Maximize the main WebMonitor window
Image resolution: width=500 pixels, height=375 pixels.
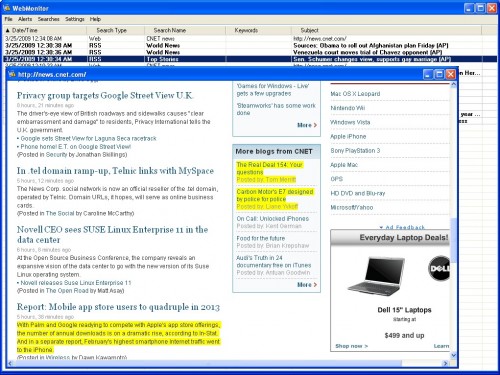pyautogui.click(x=480, y=8)
